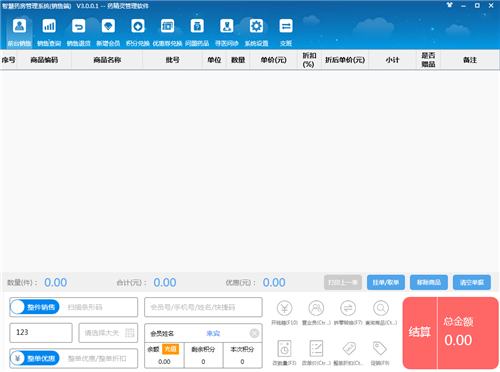Open the 问题药品 problem drugs tab

pos(197,33)
